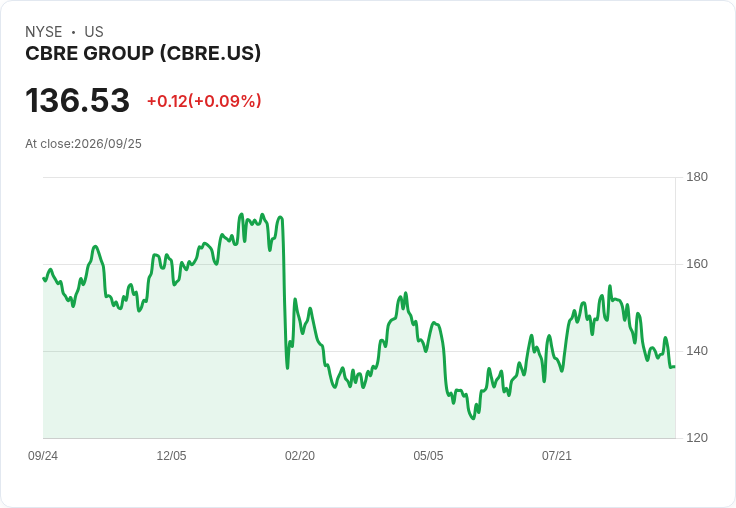The width and height of the screenshot is (736, 508).
Task: Click the At close date text
Action: (84, 144)
